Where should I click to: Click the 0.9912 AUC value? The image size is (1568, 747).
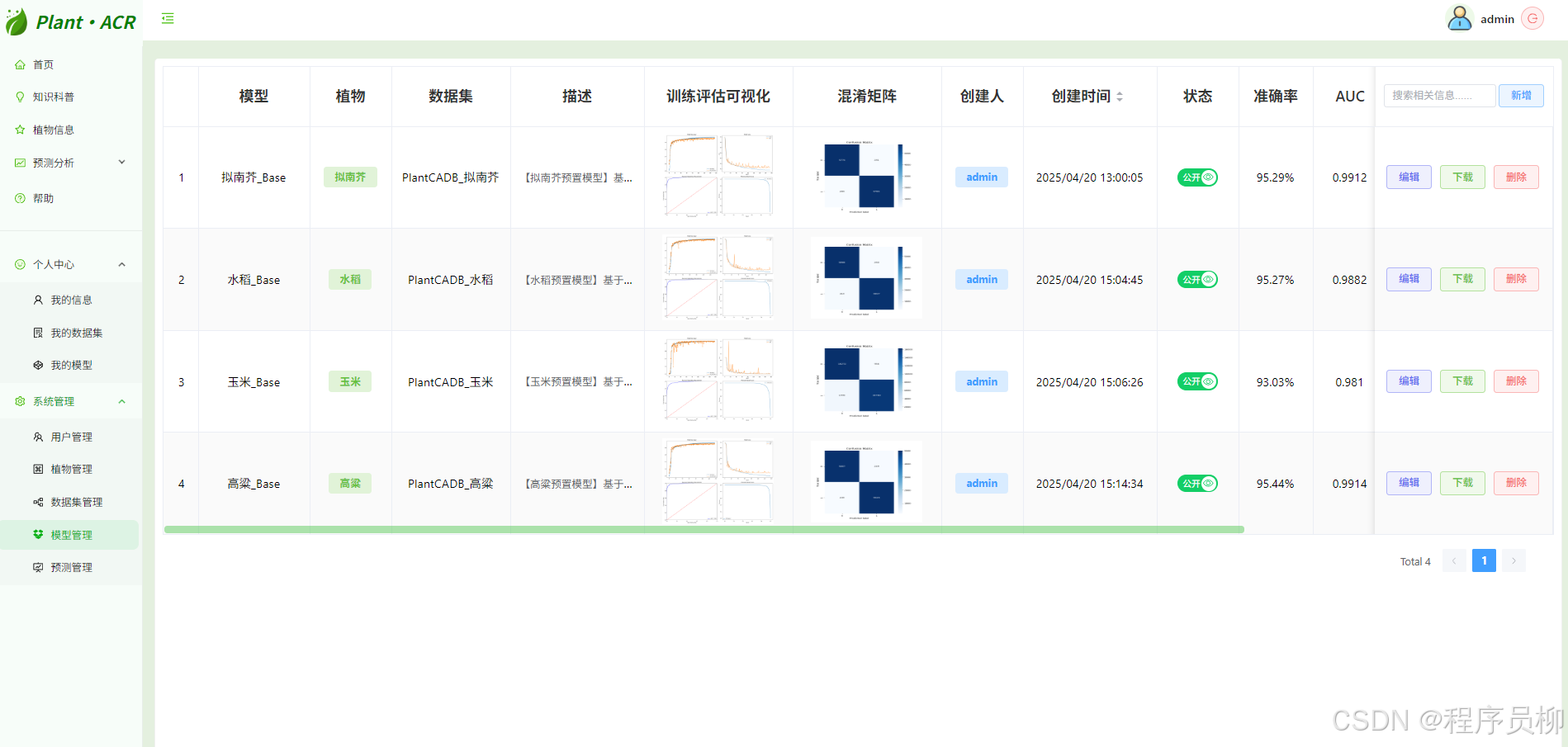[x=1349, y=177]
